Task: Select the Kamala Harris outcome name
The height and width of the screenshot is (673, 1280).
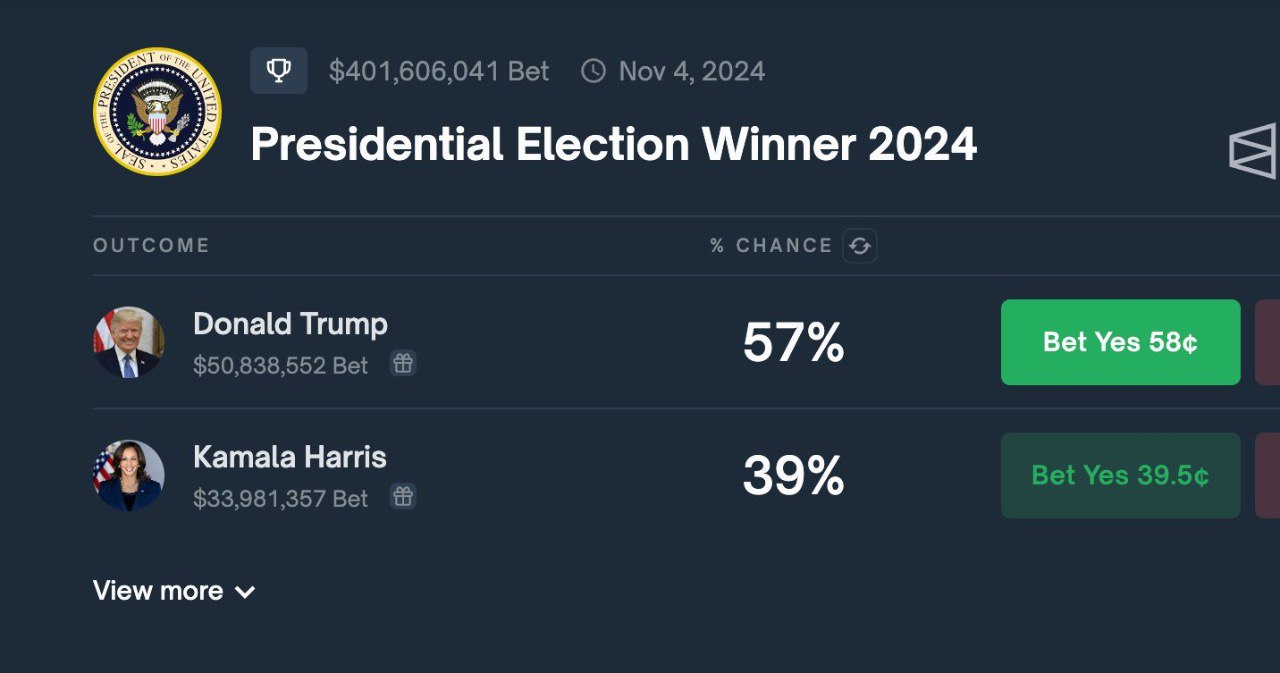Action: point(290,457)
